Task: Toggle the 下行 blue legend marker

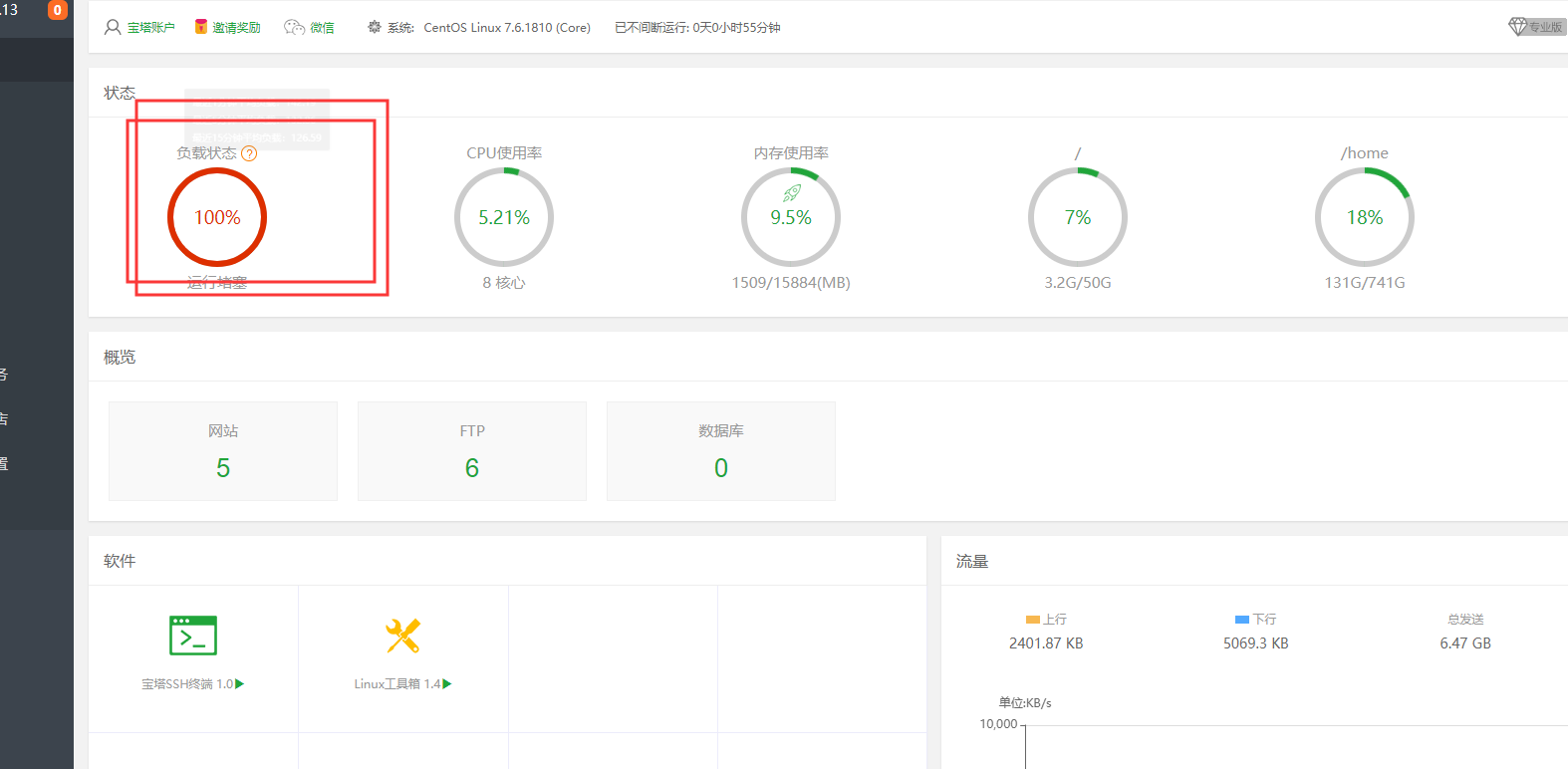Action: [1242, 620]
